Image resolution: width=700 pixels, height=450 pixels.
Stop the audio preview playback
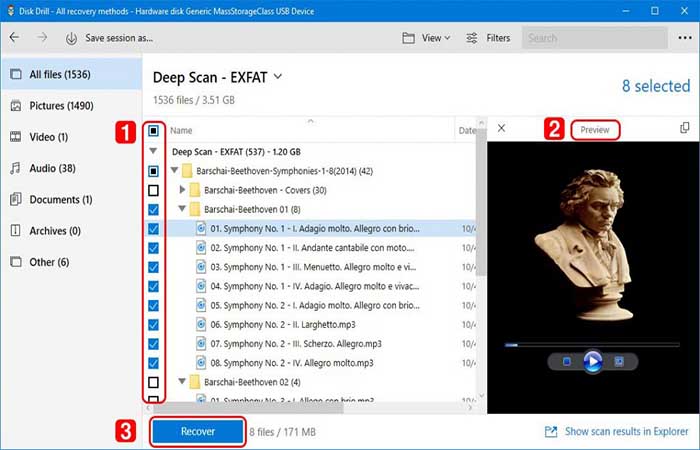tap(566, 361)
